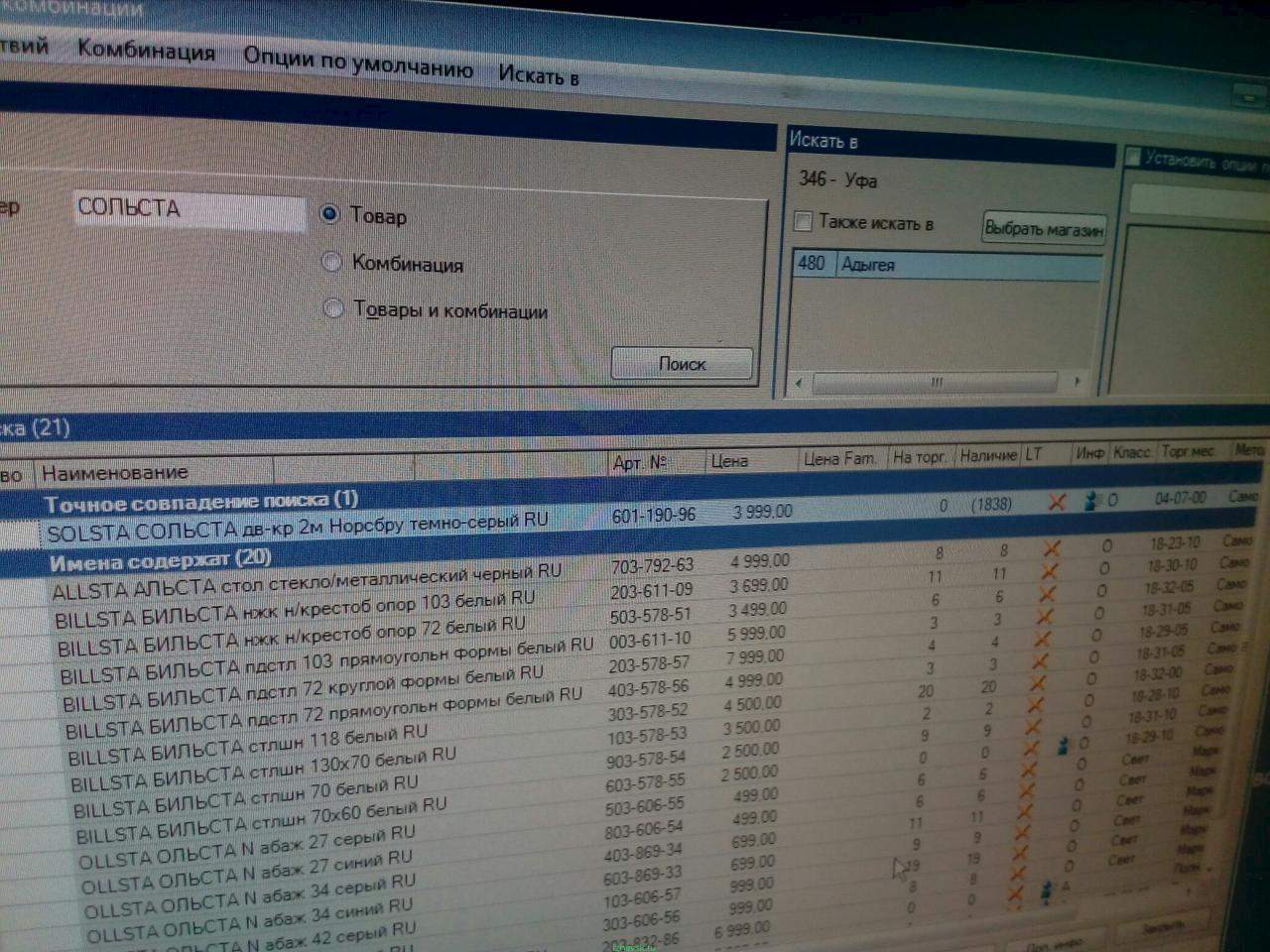Select the ALLSTA АЛЬСТА стол стекло/металлический row
This screenshot has height=952, width=1270.
click(x=307, y=581)
